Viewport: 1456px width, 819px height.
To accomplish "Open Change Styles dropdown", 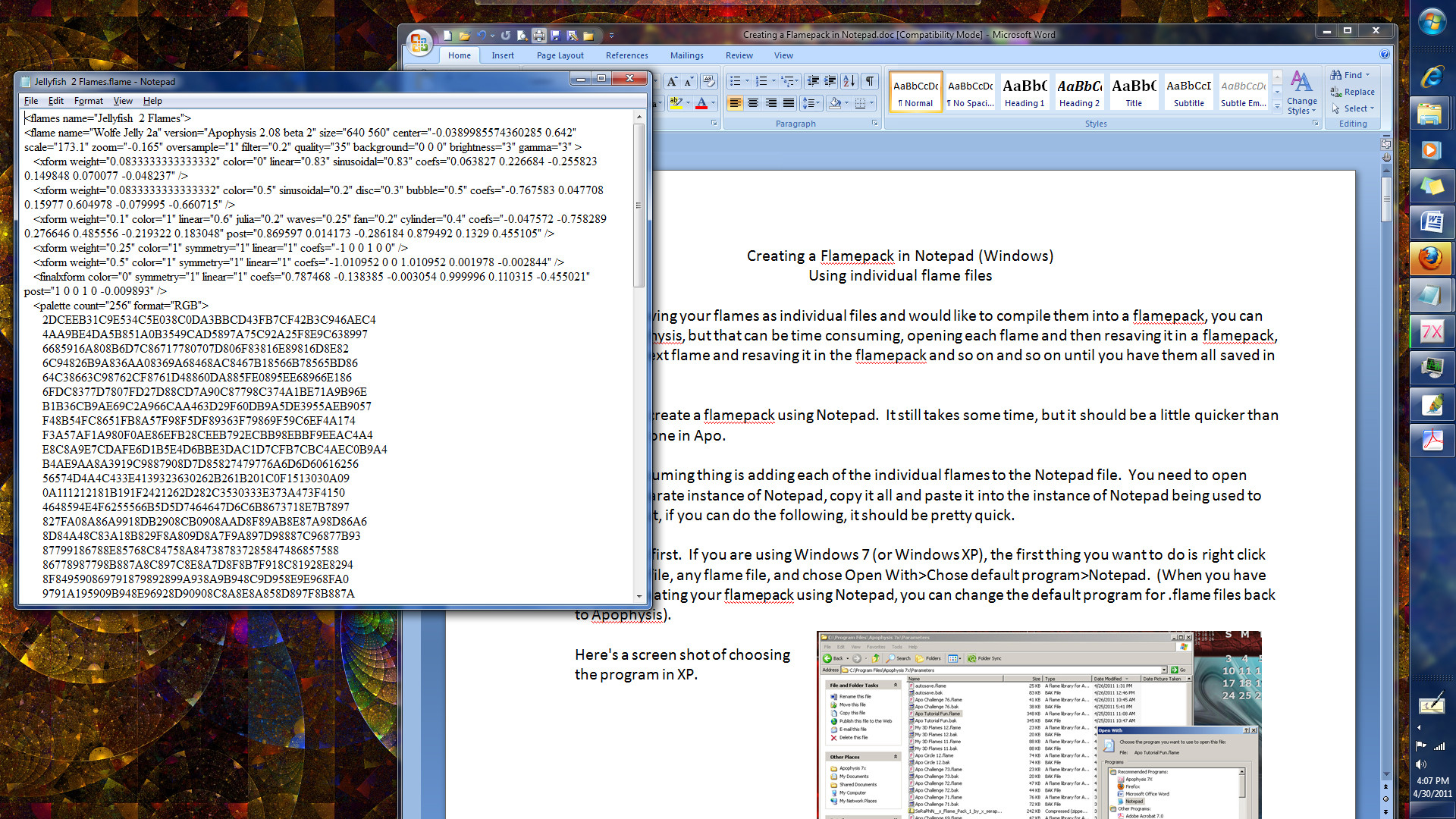I will click(x=1301, y=93).
